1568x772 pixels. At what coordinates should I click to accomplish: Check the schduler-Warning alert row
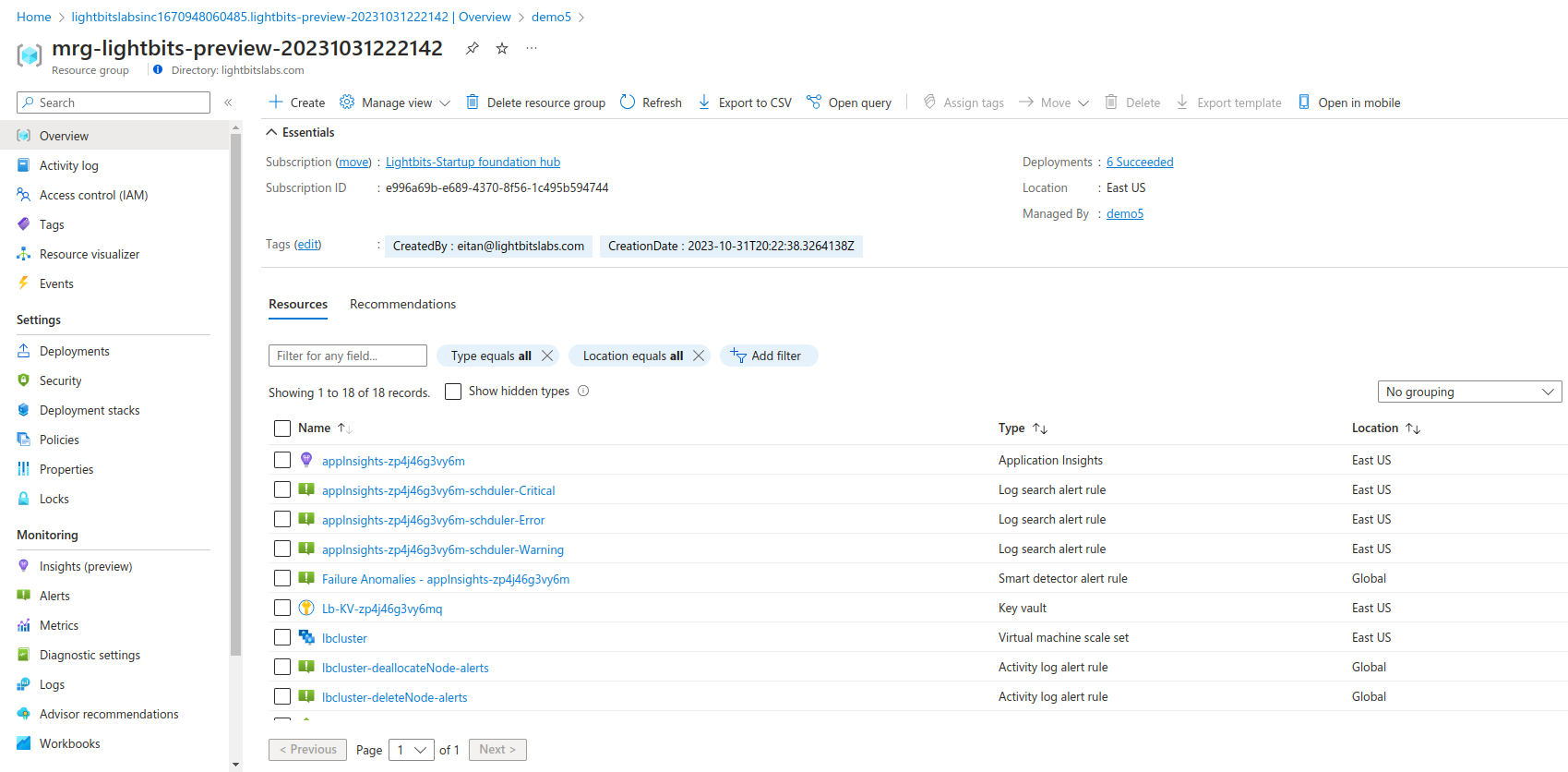click(x=282, y=549)
